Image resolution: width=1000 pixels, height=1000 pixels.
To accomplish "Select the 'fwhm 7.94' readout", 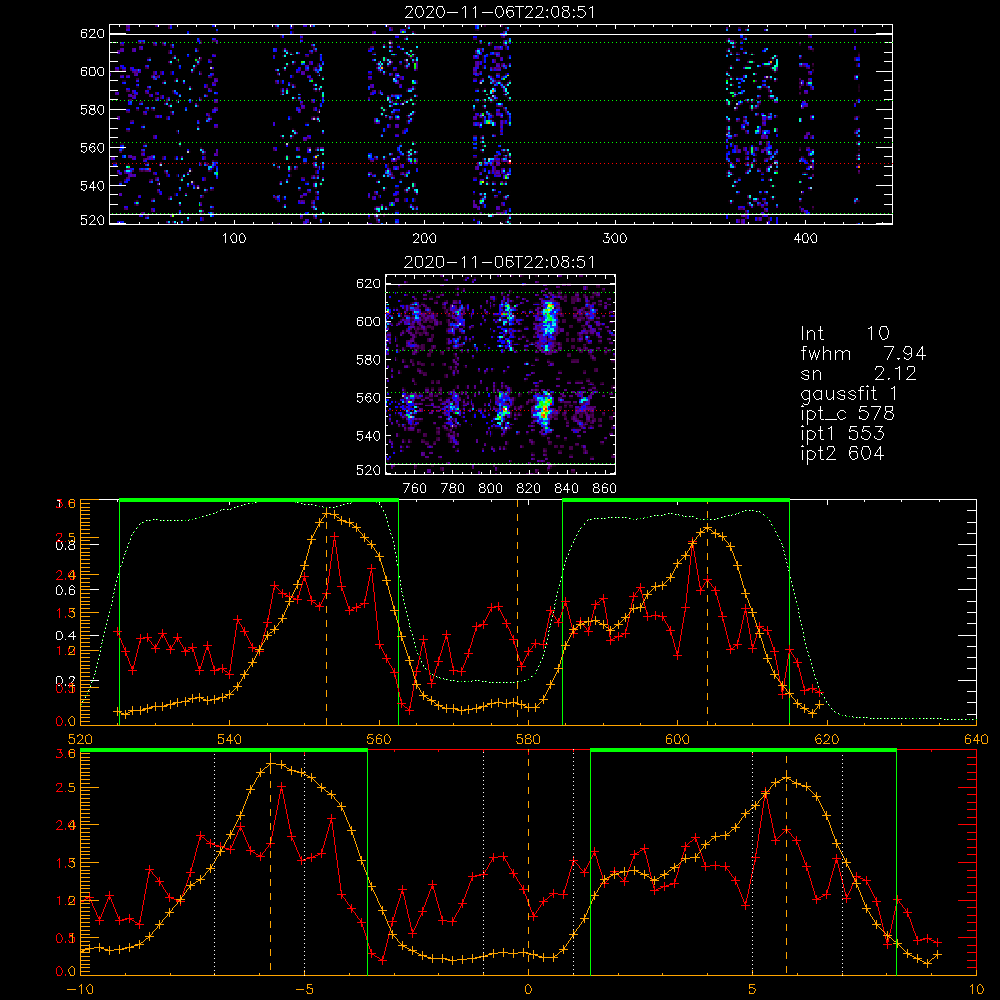I will [x=864, y=353].
